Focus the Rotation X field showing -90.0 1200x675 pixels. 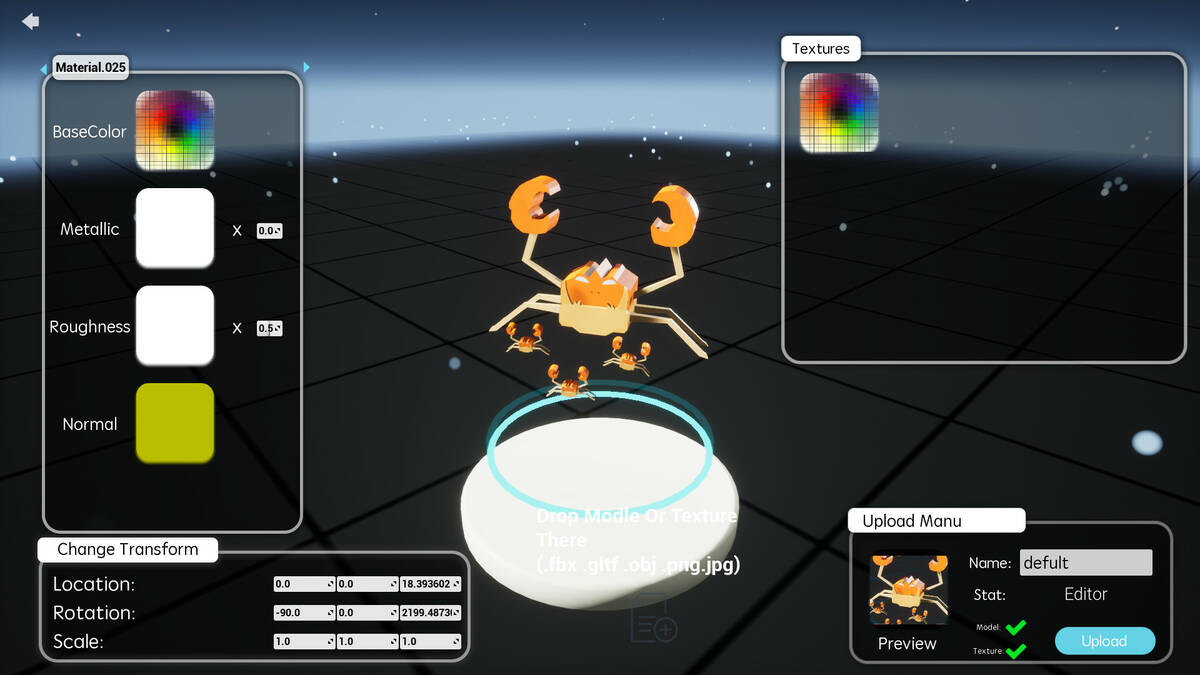point(304,613)
